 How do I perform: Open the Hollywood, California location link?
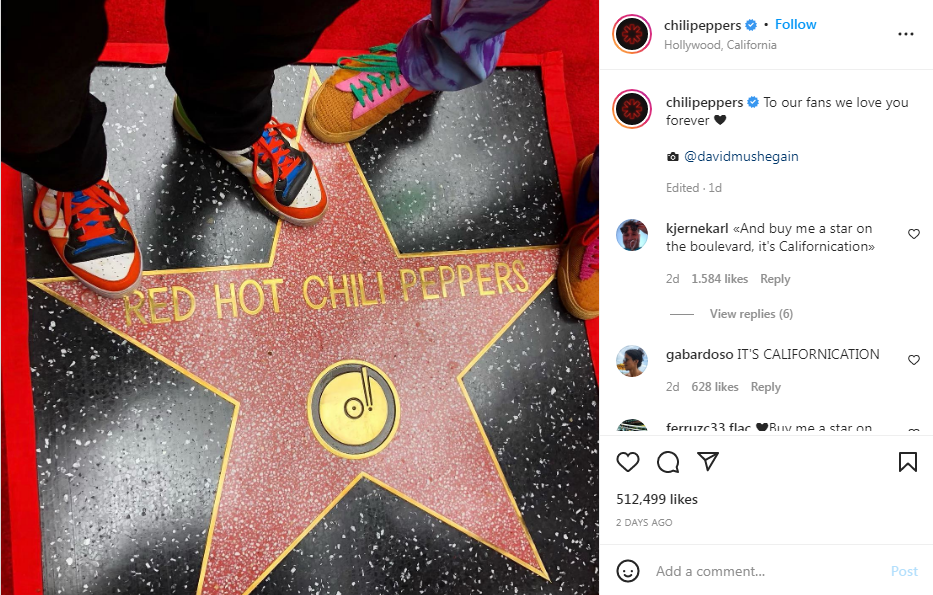pyautogui.click(x=720, y=45)
